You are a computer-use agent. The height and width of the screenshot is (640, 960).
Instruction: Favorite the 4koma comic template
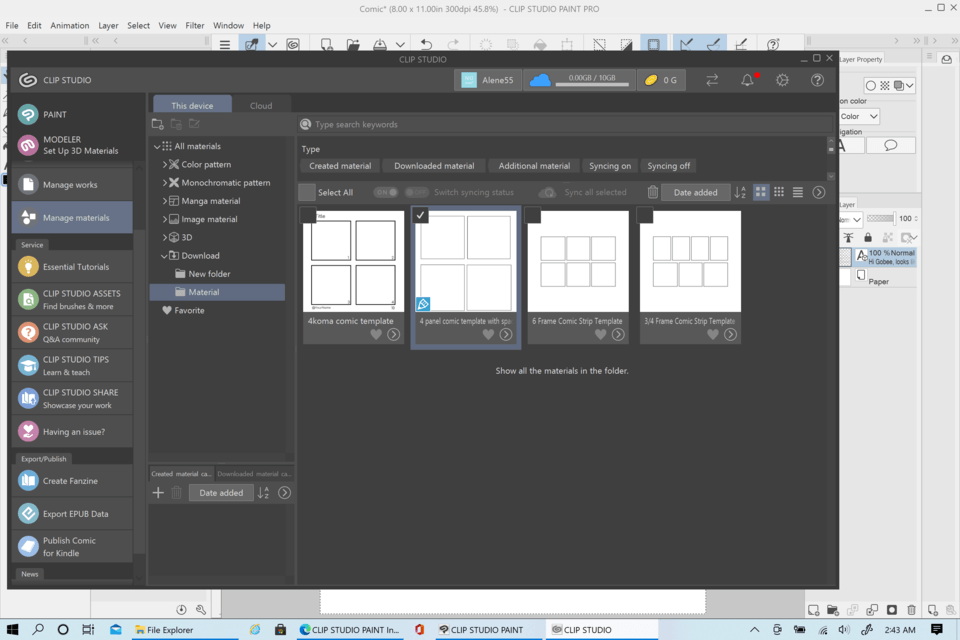coord(376,334)
